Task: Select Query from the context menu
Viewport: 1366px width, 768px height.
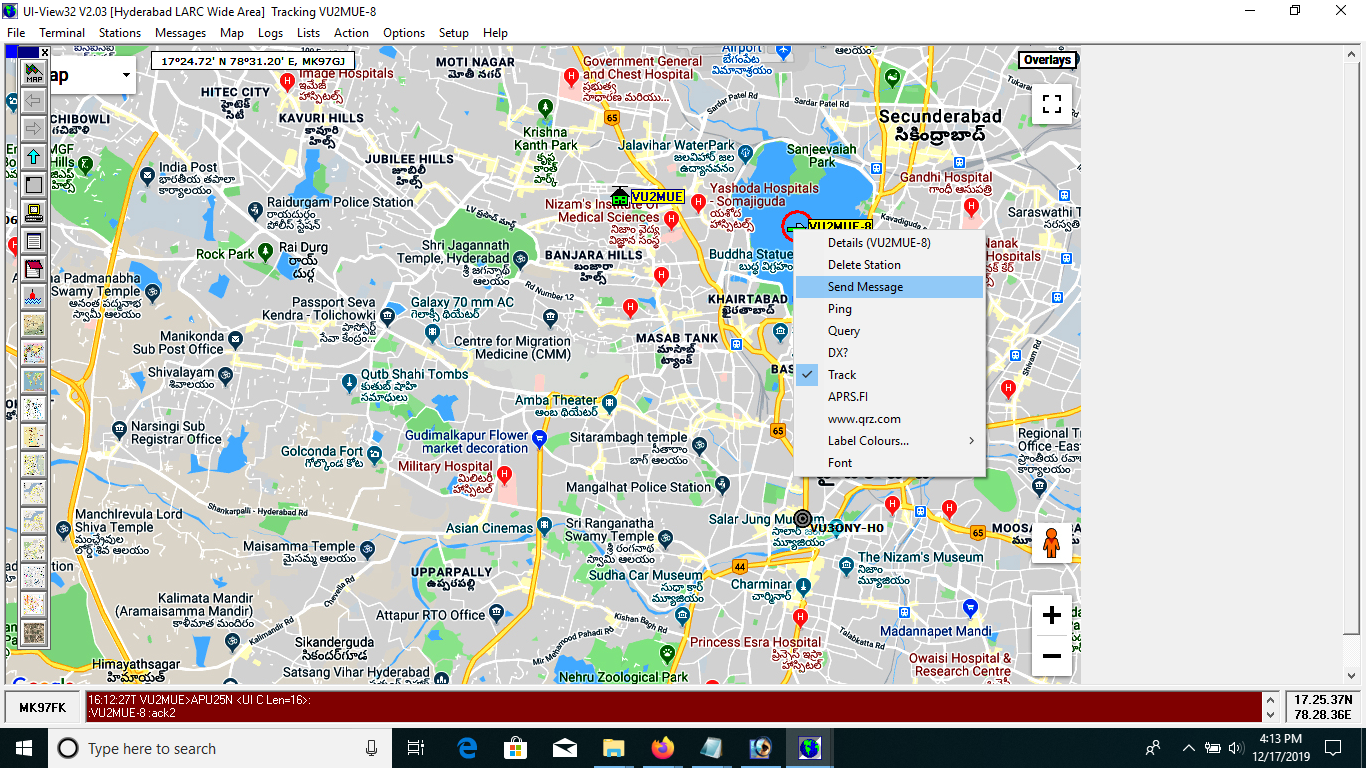Action: (x=890, y=331)
